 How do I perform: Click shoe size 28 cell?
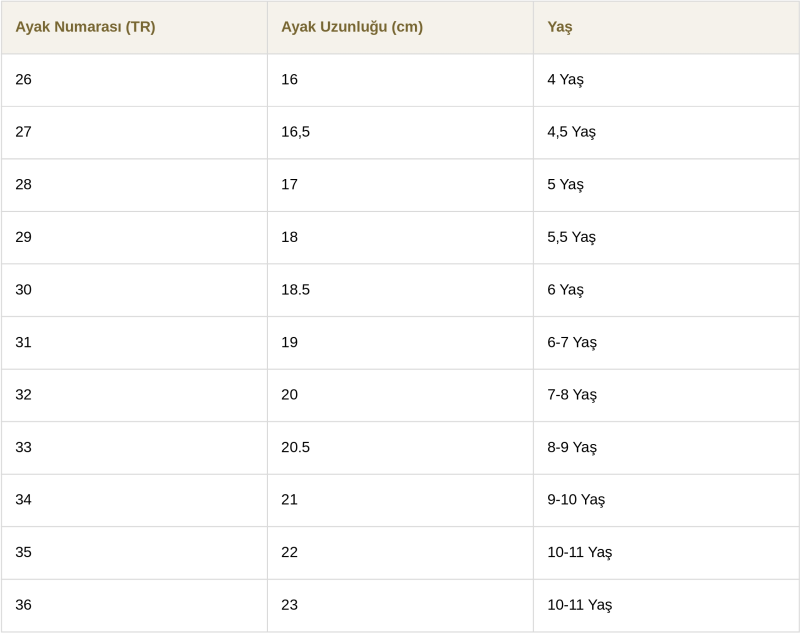[23, 184]
